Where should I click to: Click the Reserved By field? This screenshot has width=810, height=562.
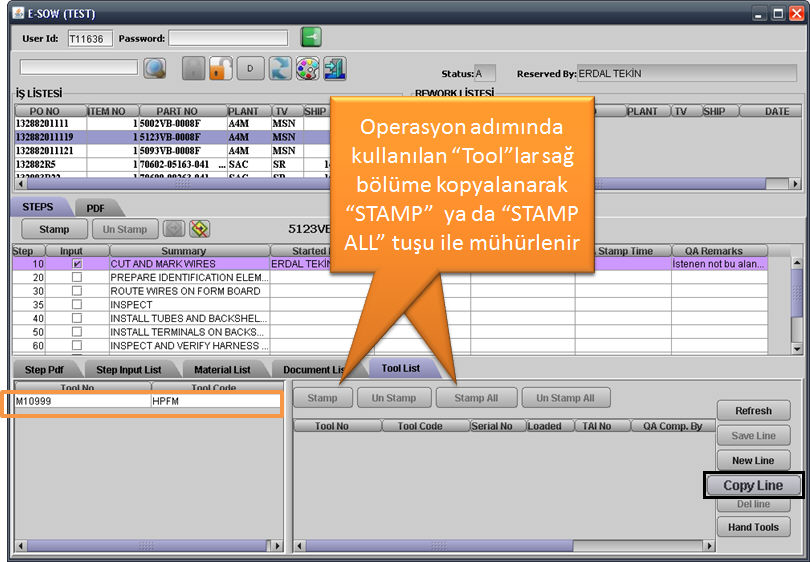pyautogui.click(x=687, y=73)
